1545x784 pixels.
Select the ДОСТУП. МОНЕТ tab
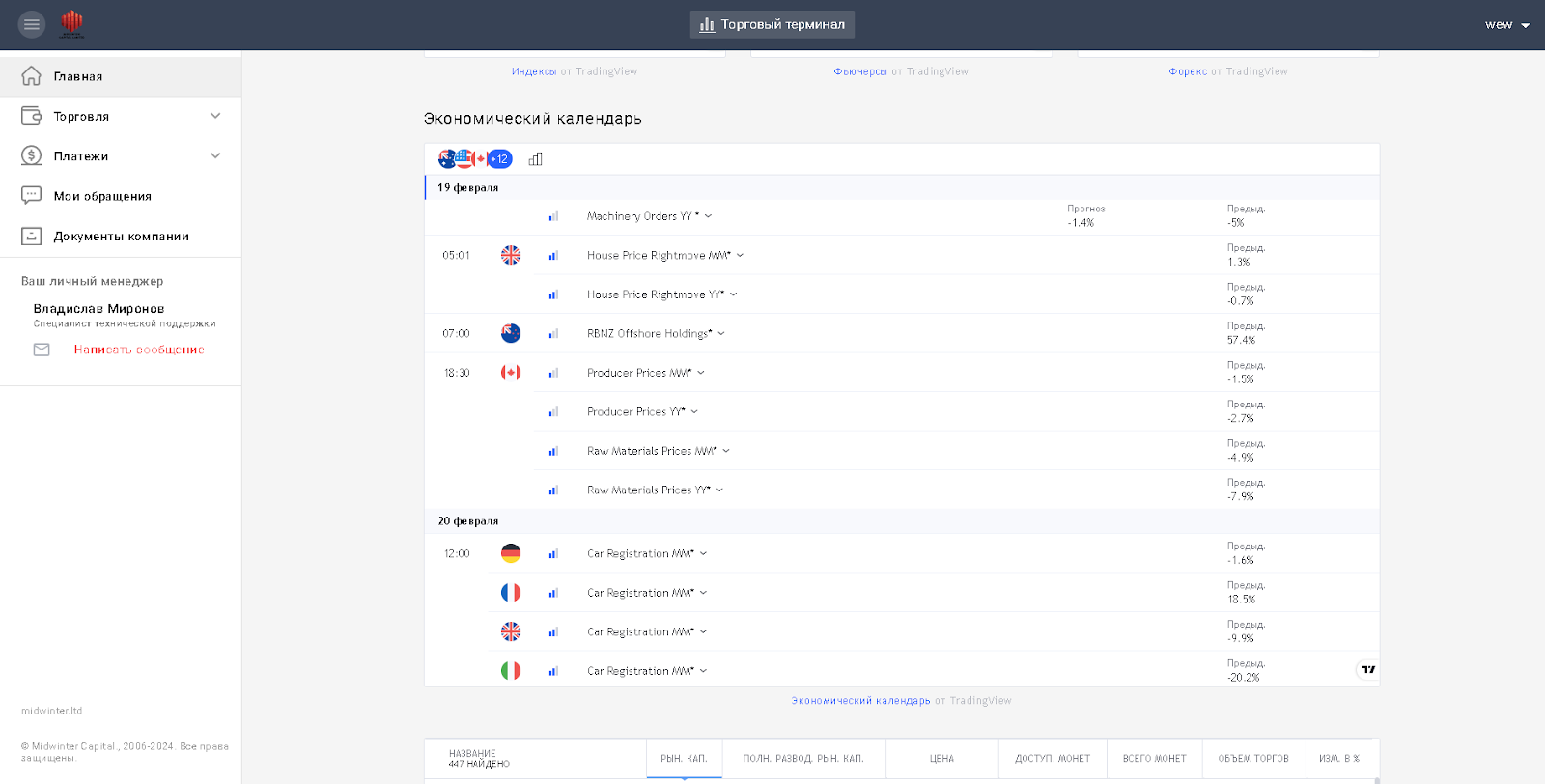pos(1053,759)
